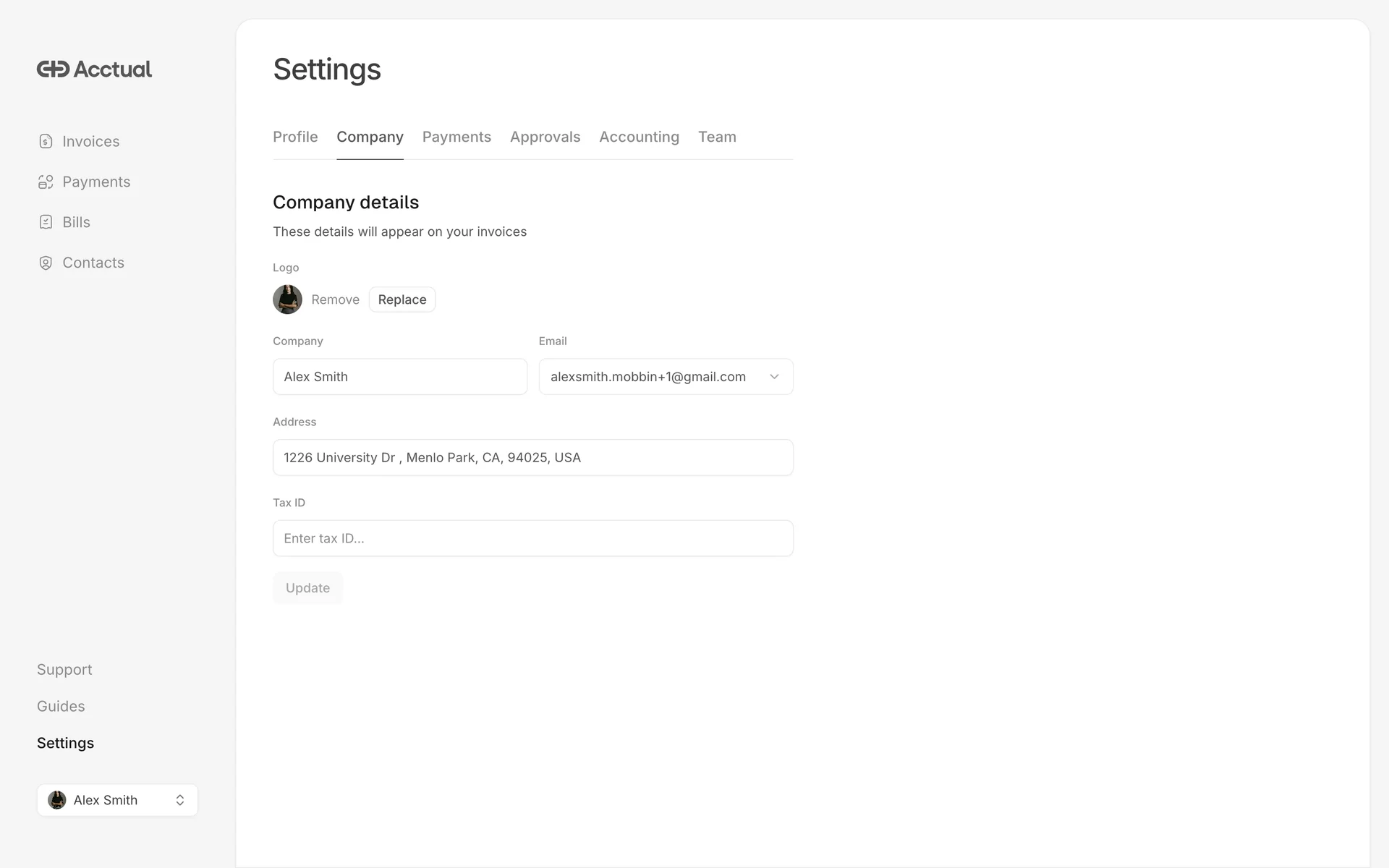
Task: Click the Contacts sidebar icon
Action: 46,263
